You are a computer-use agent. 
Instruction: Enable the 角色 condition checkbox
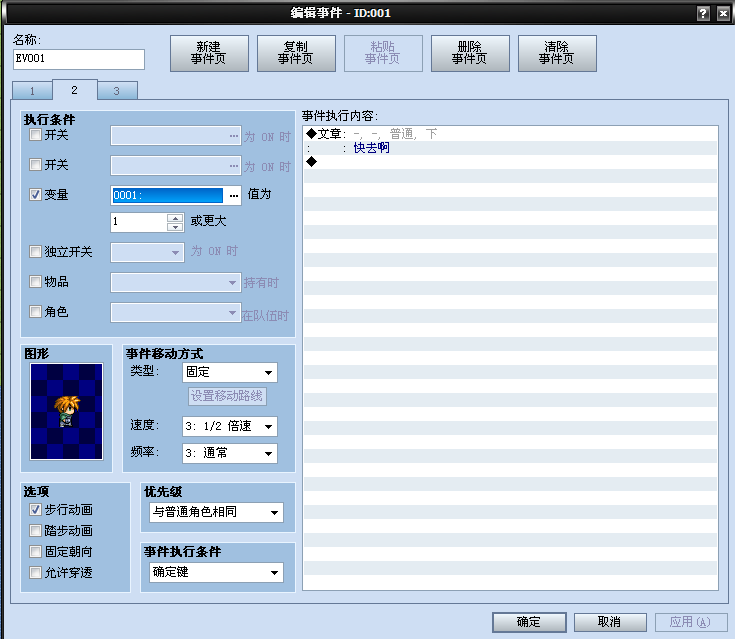[x=35, y=311]
